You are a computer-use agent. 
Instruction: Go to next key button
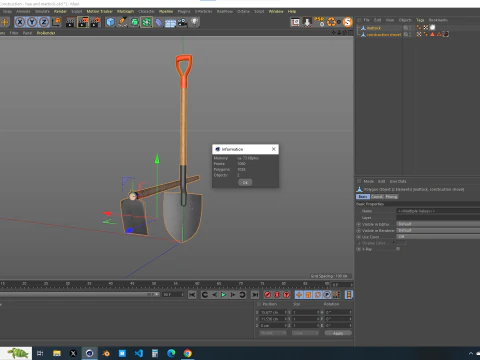pyautogui.click(x=242, y=295)
